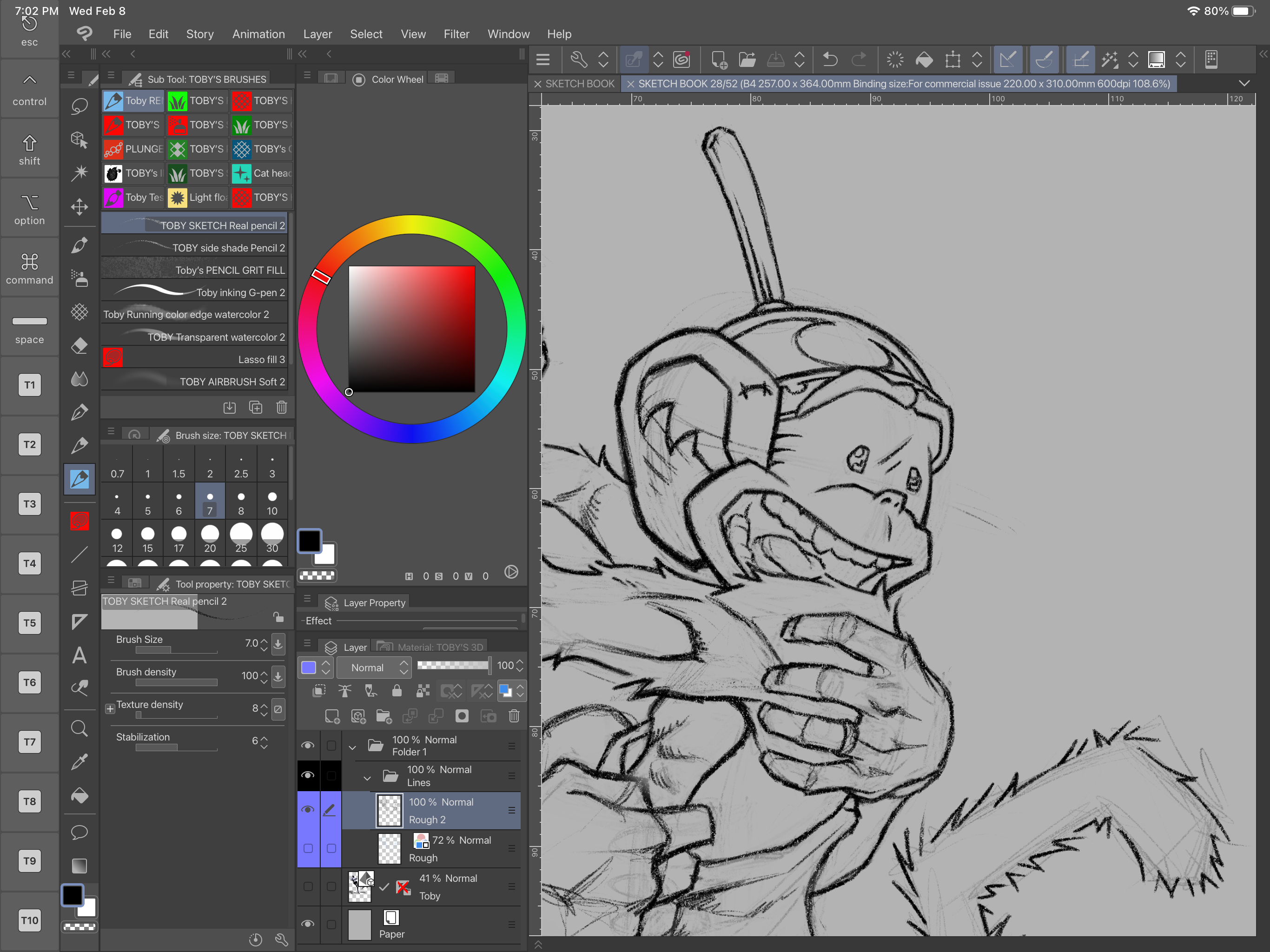The height and width of the screenshot is (952, 1270).
Task: Open the Normal blending mode dropdown
Action: pos(374,667)
